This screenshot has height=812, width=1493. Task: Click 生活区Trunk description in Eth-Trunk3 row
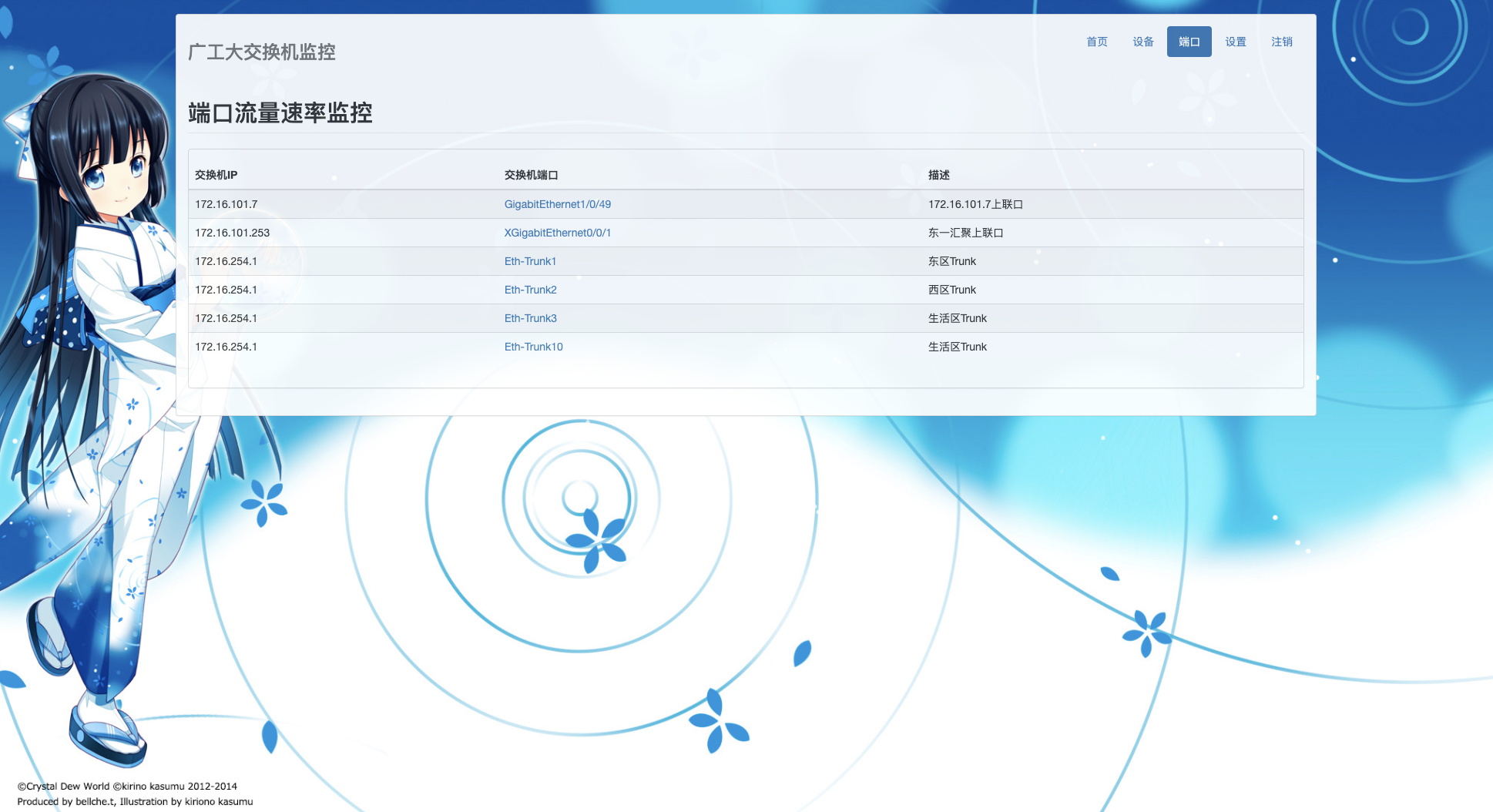click(957, 318)
